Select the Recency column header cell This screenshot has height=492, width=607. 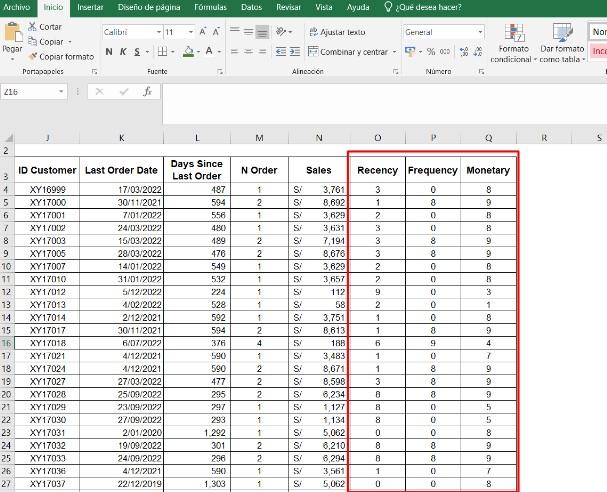(377, 170)
